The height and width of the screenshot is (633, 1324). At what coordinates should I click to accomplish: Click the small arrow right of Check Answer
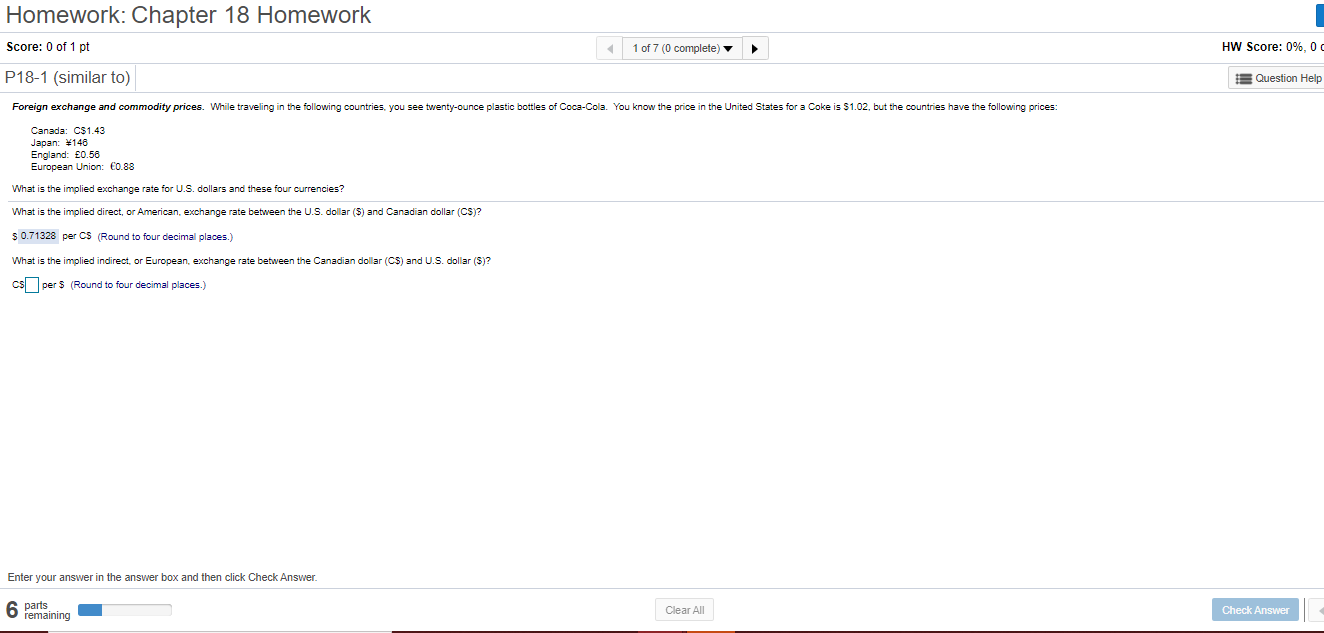(1315, 610)
